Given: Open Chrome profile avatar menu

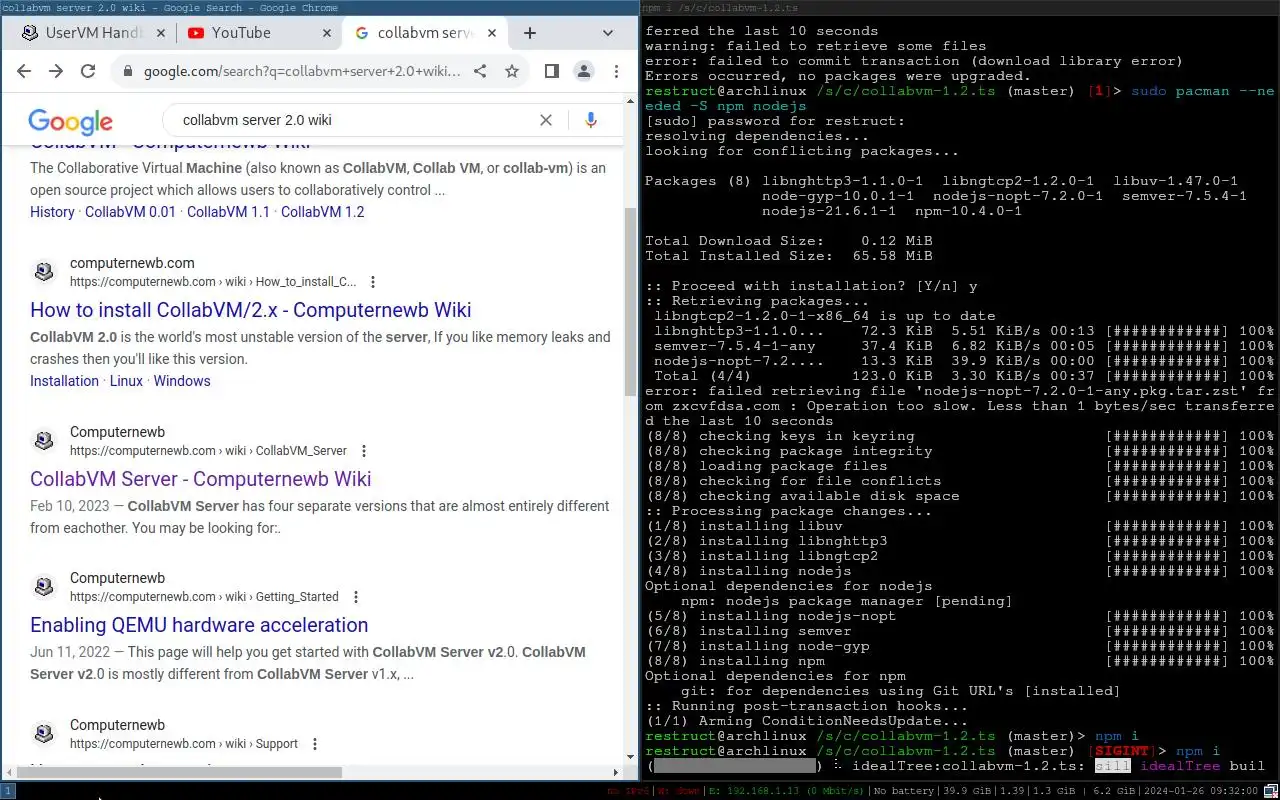Looking at the screenshot, I should point(584,71).
